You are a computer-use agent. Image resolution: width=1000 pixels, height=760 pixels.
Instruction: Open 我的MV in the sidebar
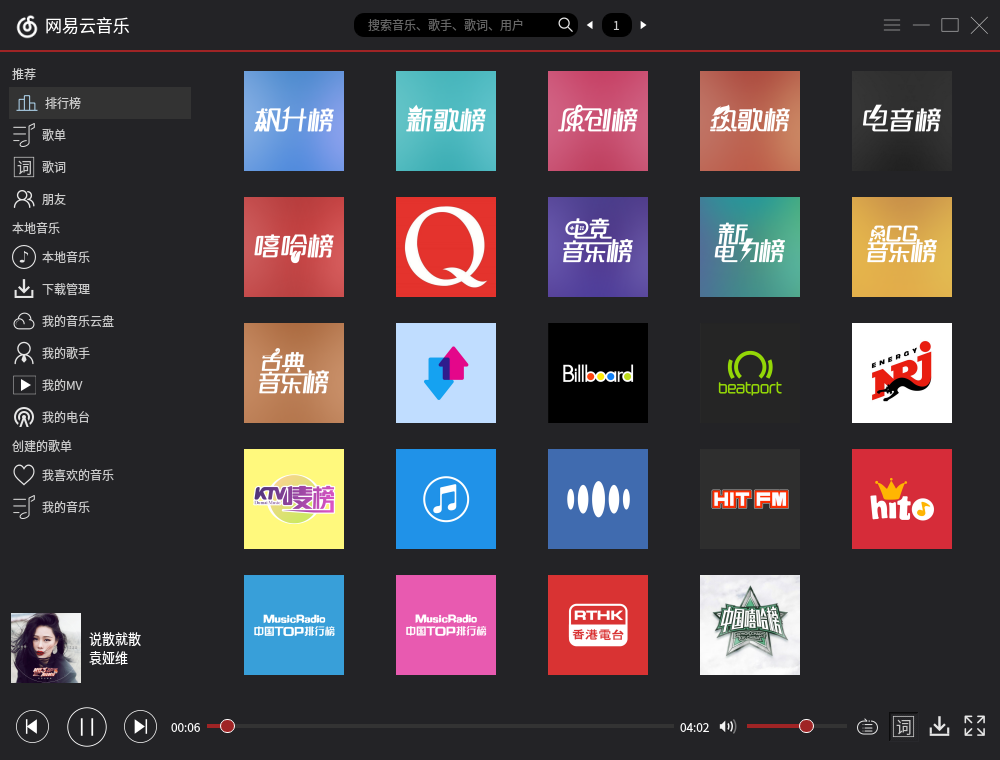coord(48,385)
